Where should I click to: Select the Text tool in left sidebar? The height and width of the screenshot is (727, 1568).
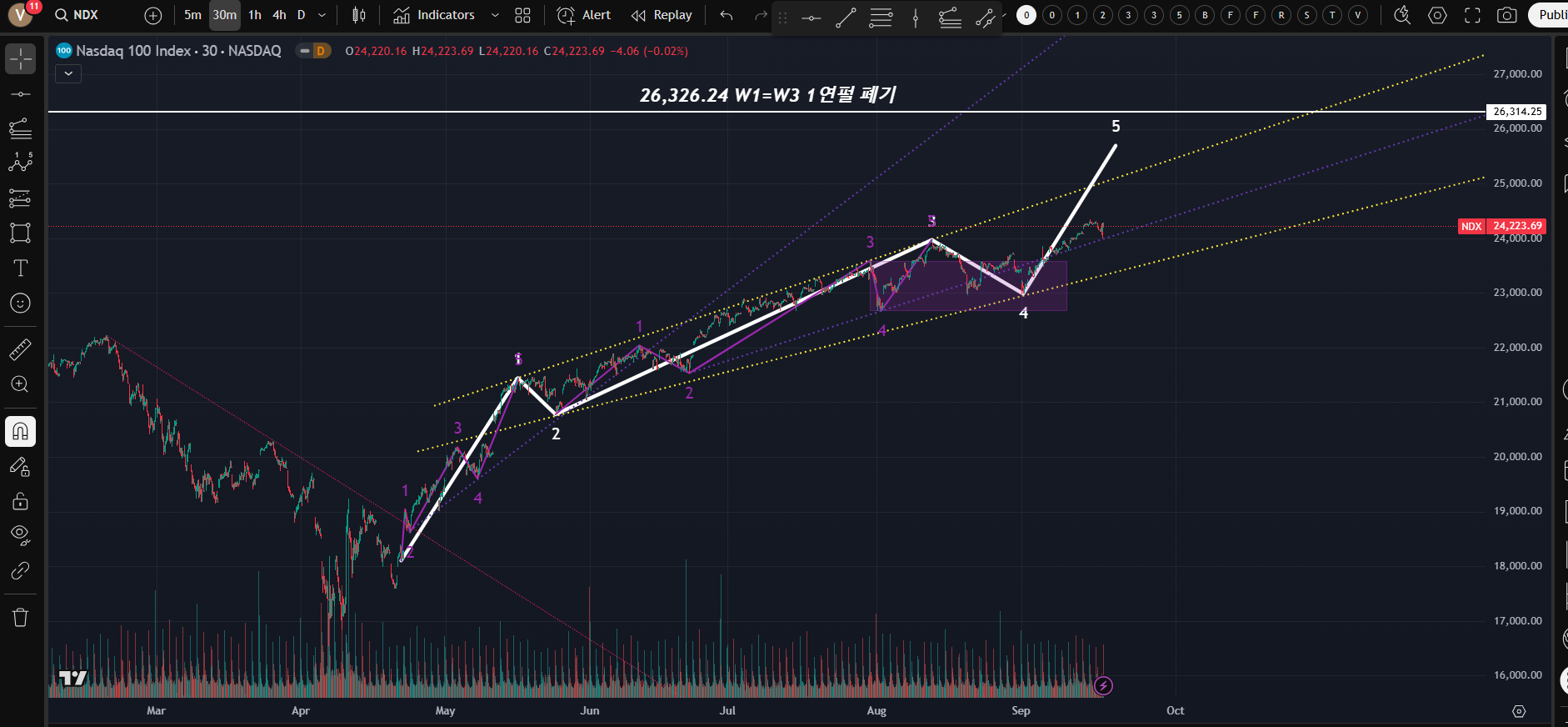[21, 268]
